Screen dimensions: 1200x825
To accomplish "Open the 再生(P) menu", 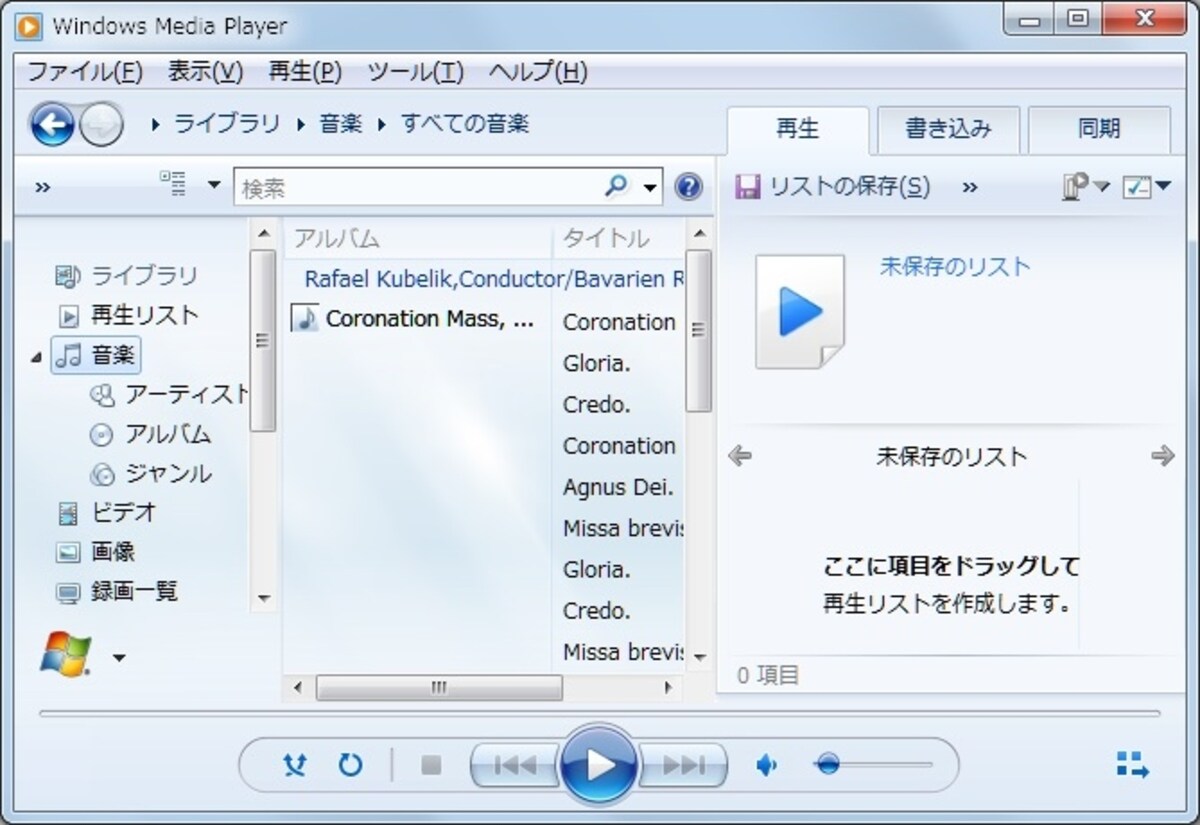I will (305, 72).
